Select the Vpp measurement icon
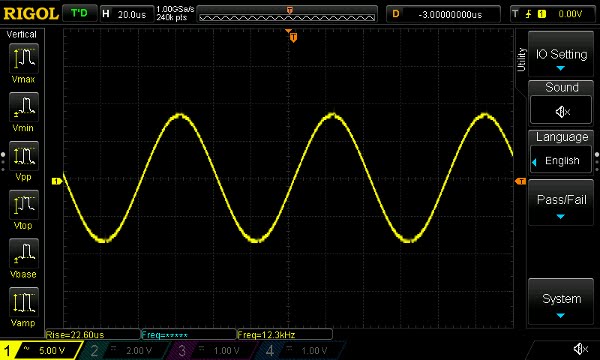The width and height of the screenshot is (600, 360). [23, 156]
